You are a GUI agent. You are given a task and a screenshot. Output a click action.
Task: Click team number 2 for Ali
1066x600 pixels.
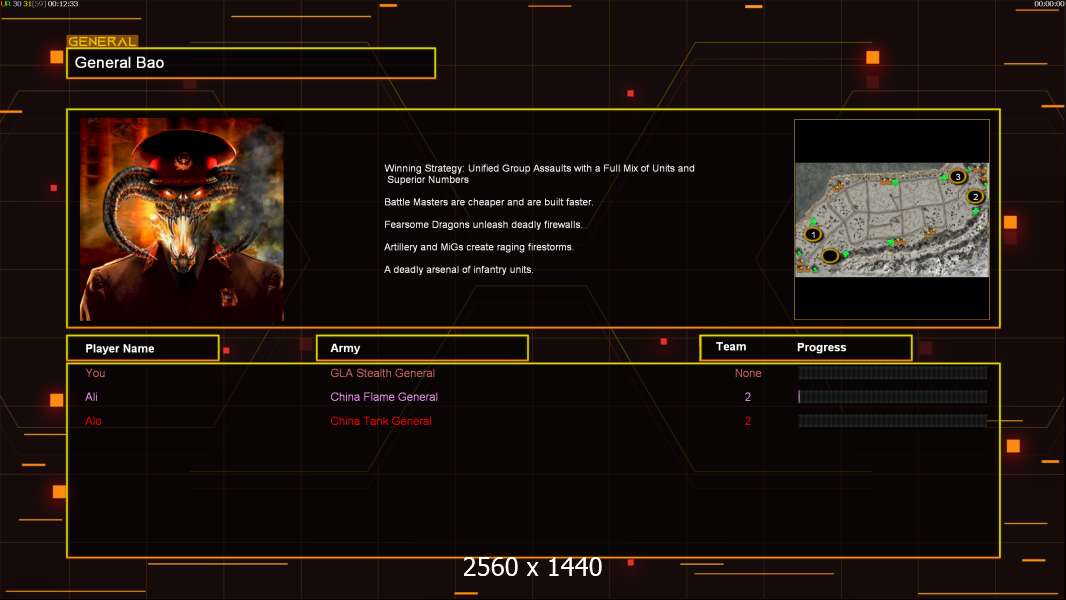[748, 397]
